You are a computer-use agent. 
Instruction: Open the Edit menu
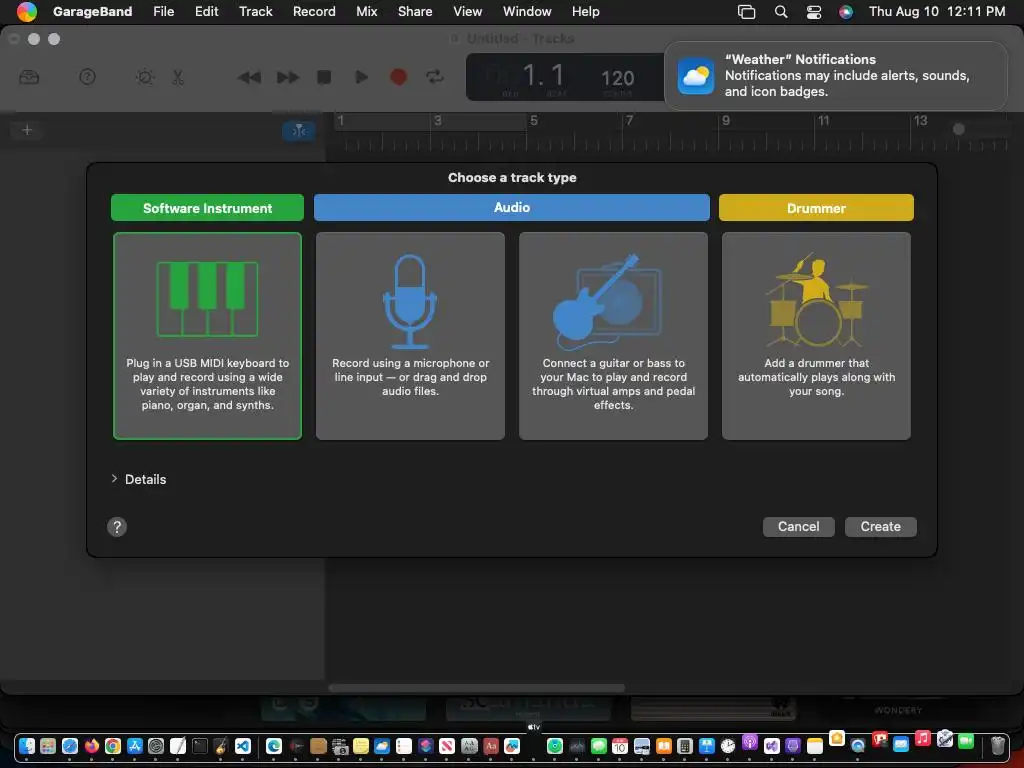click(206, 12)
